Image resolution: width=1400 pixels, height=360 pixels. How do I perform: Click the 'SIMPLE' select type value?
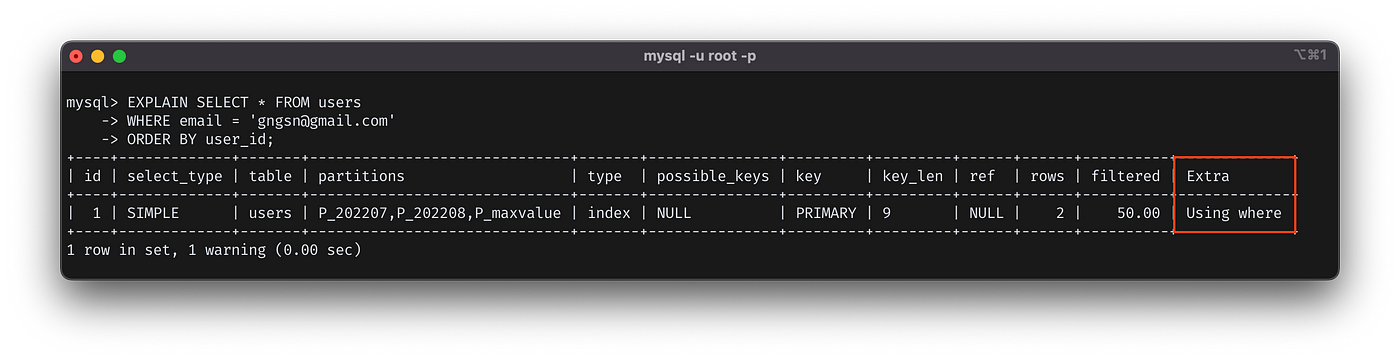pos(153,213)
